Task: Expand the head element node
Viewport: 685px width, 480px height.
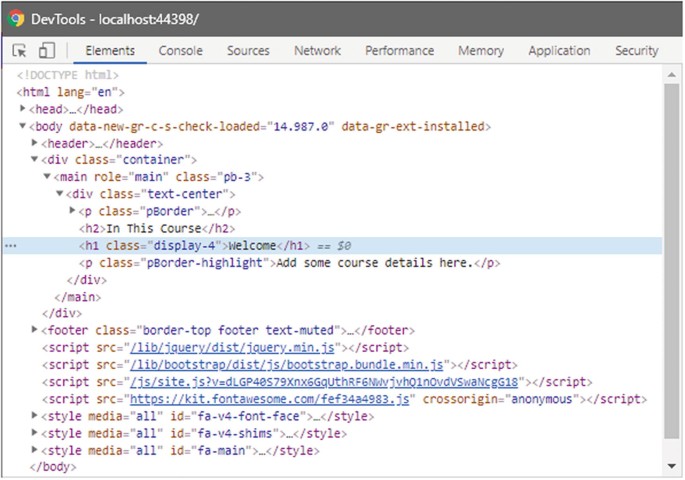Action: (23, 109)
